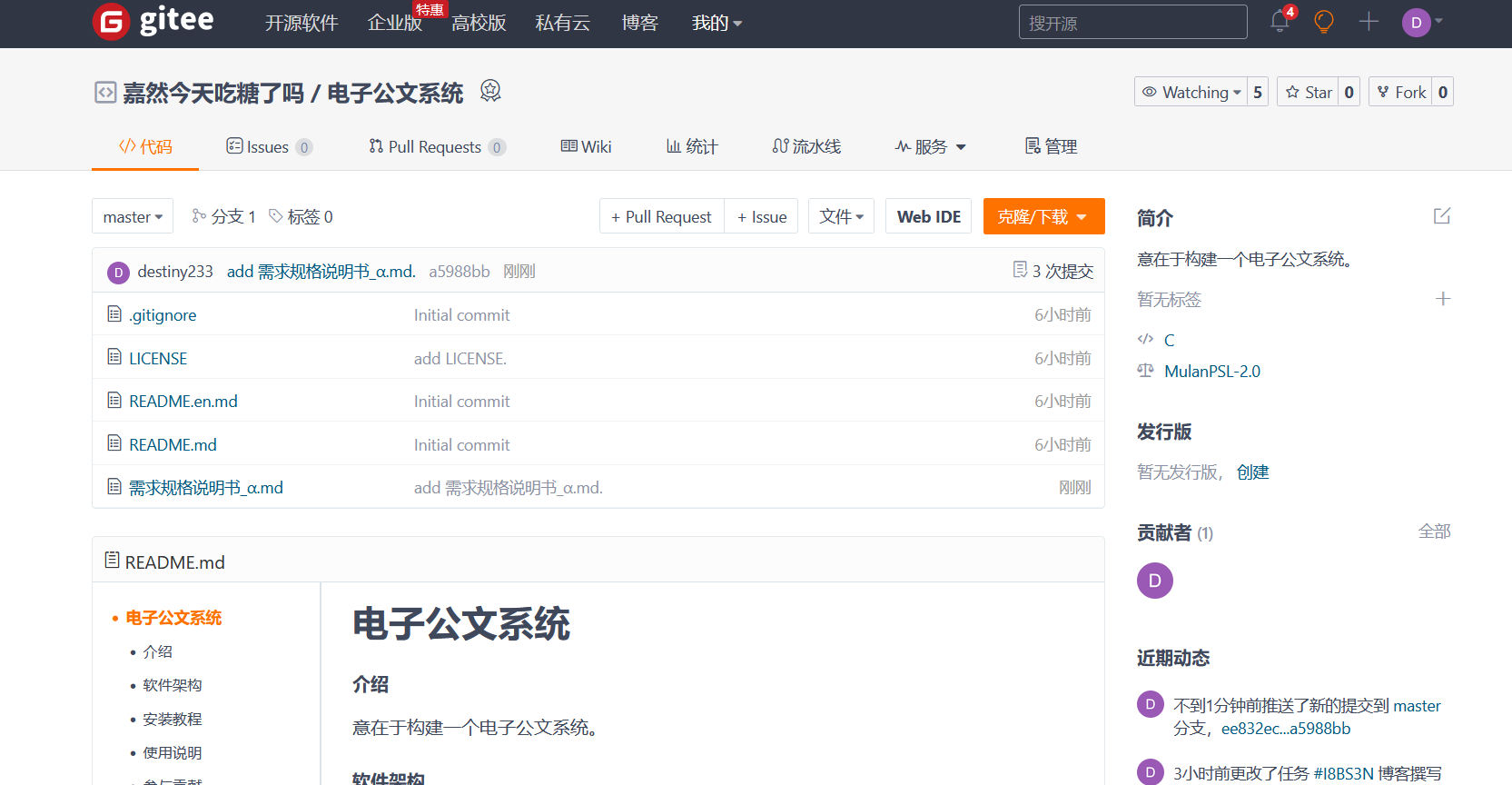This screenshot has height=785, width=1512.
Task: Click the file icon of LICENSE
Action: (114, 356)
